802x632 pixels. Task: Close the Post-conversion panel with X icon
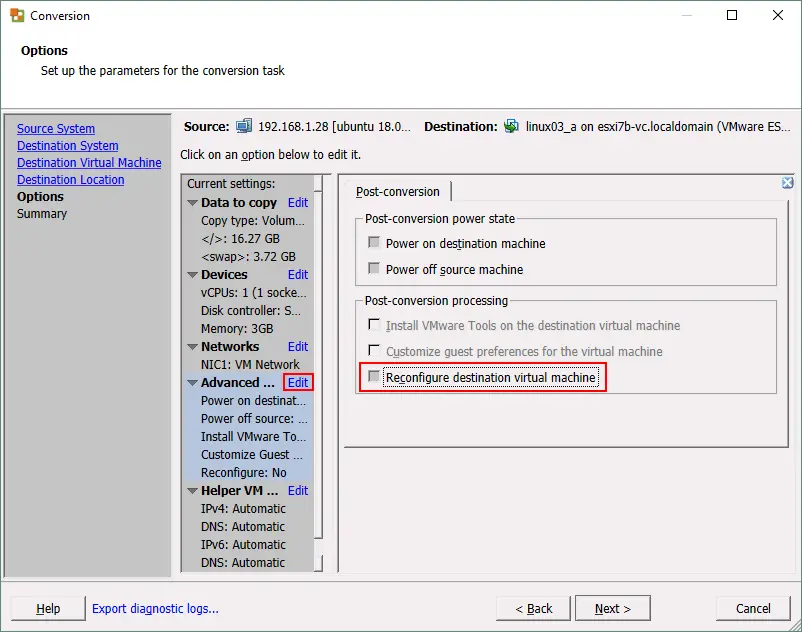788,183
